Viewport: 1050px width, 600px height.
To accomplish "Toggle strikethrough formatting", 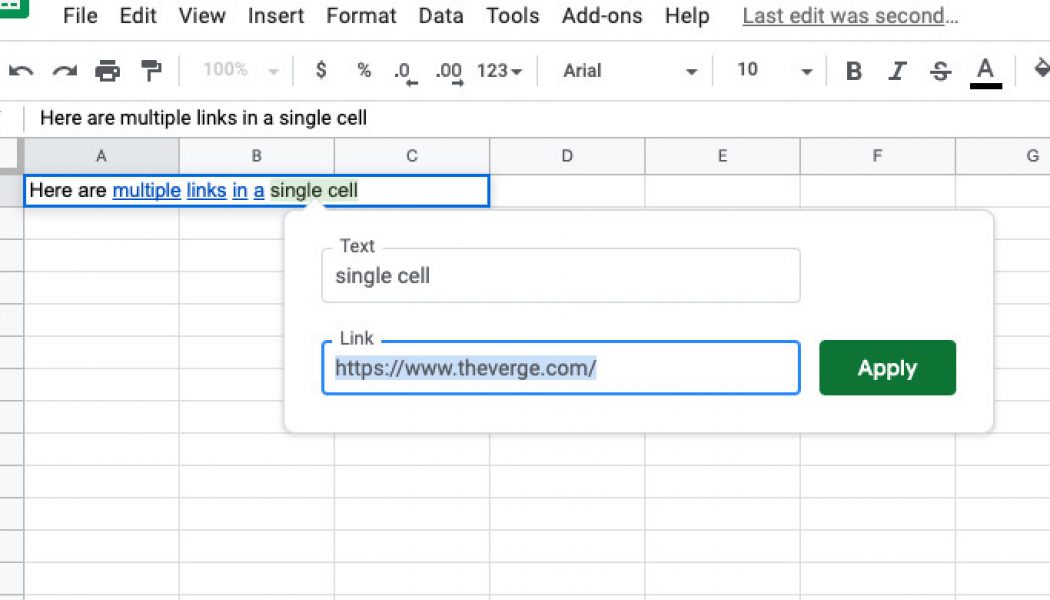I will click(x=940, y=70).
